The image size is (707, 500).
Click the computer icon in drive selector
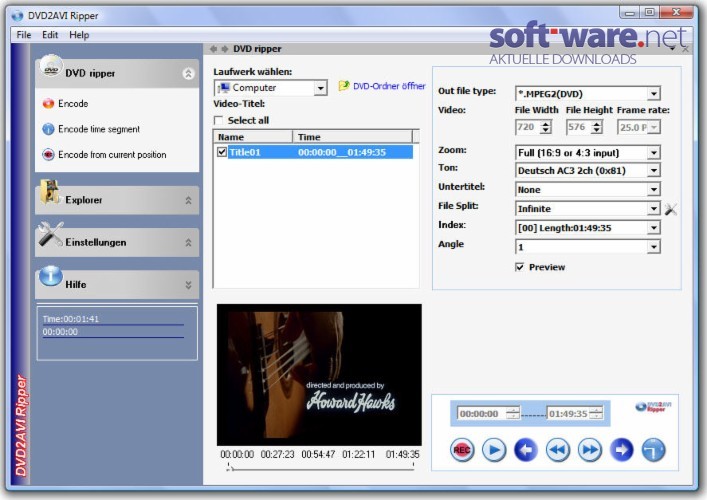(x=224, y=88)
